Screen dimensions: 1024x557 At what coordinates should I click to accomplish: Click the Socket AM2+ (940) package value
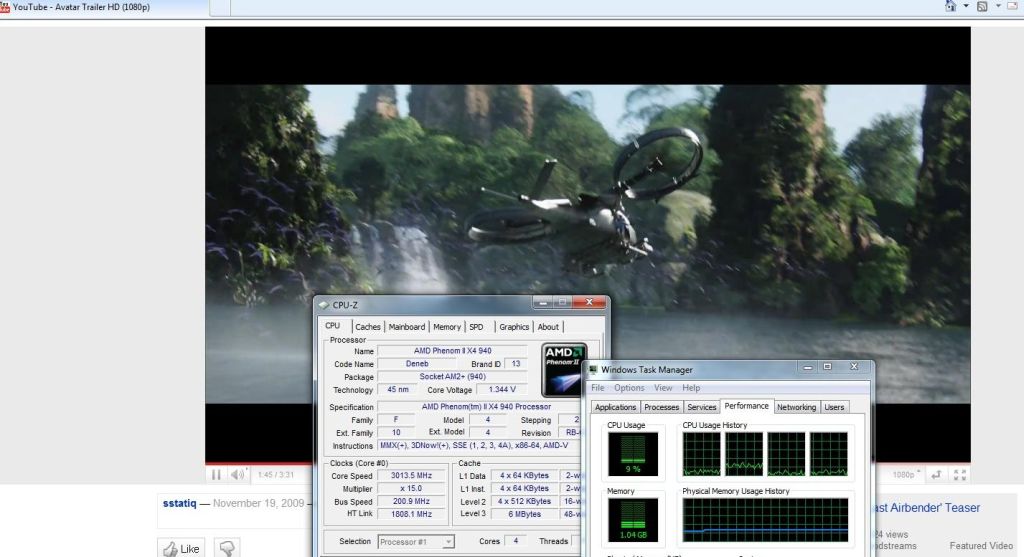tap(453, 377)
